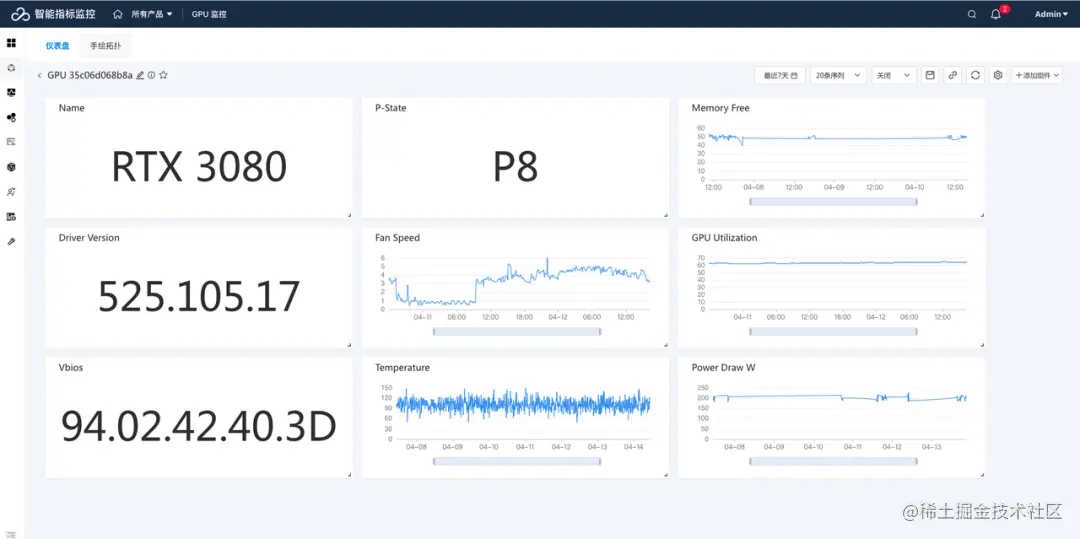Image resolution: width=1080 pixels, height=539 pixels.
Task: Click the cloud logo in top bar
Action: coord(21,14)
